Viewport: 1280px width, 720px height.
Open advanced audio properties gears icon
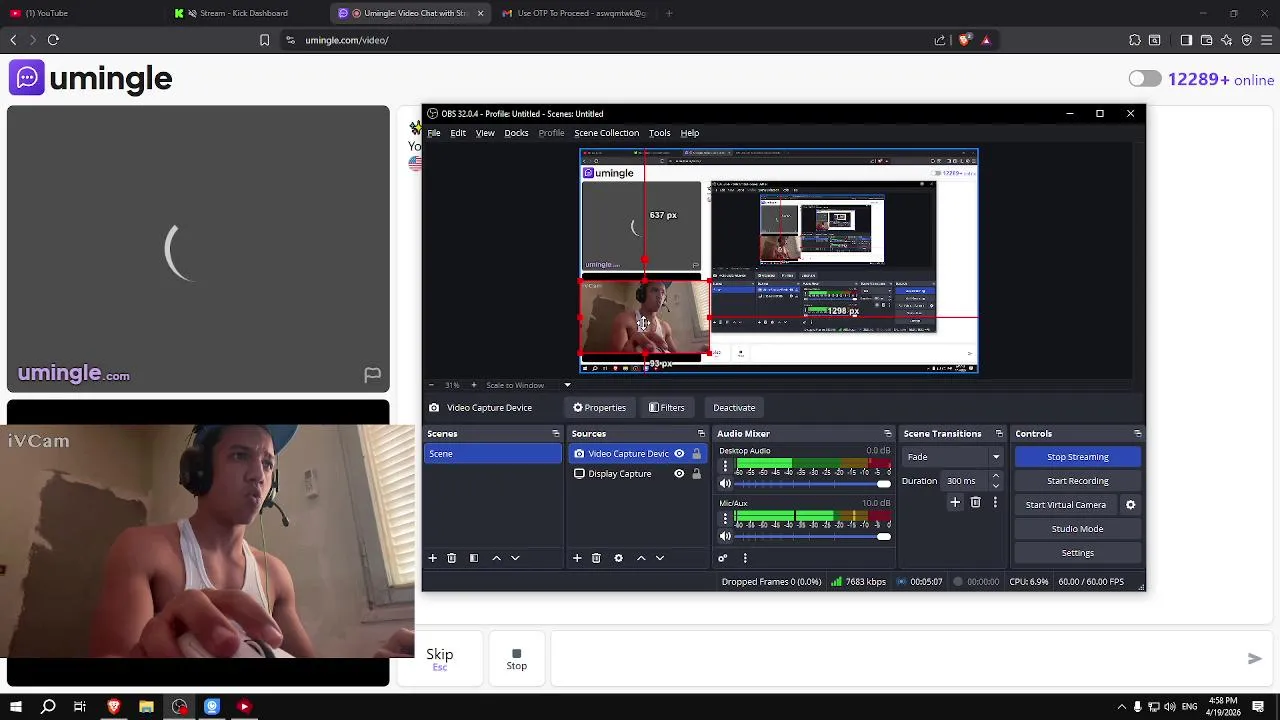(722, 558)
